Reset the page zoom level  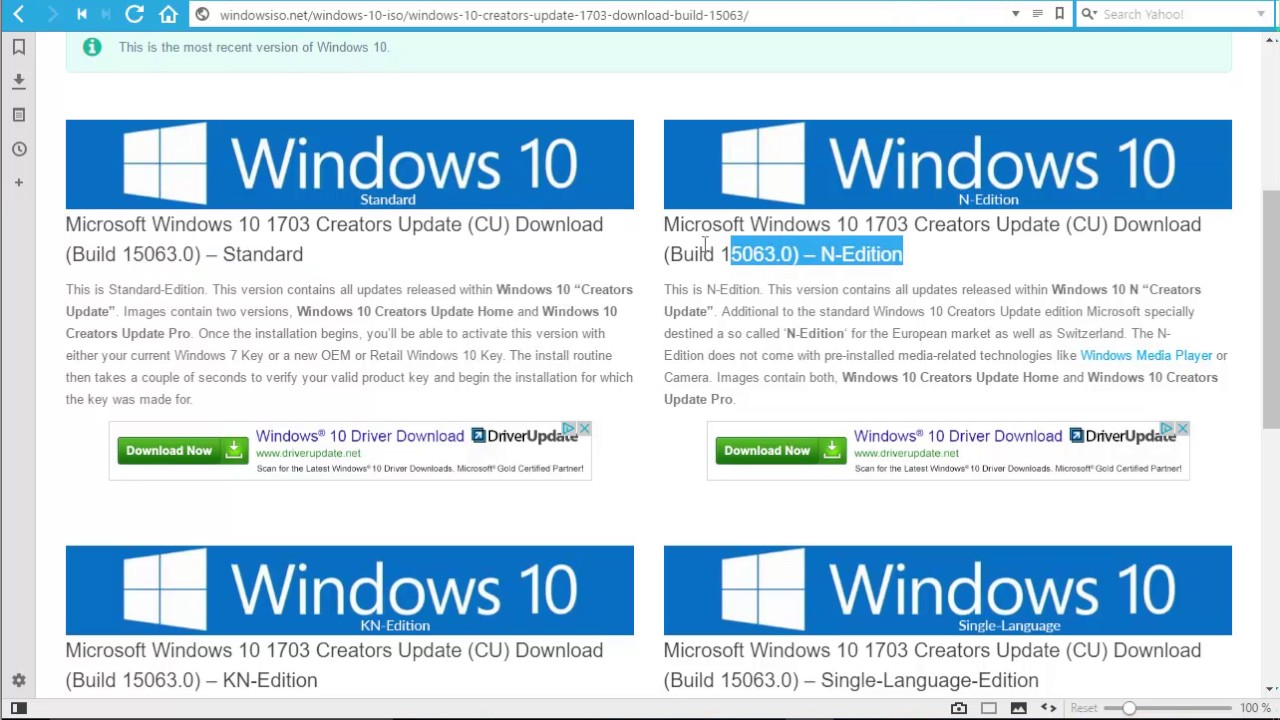click(1084, 708)
